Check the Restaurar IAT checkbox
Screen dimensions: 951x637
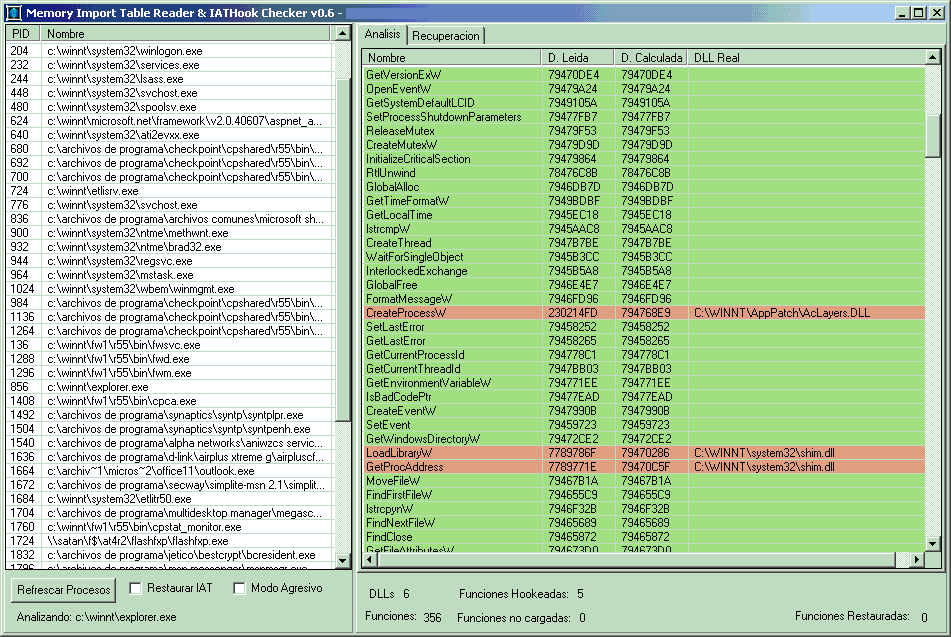[136, 588]
